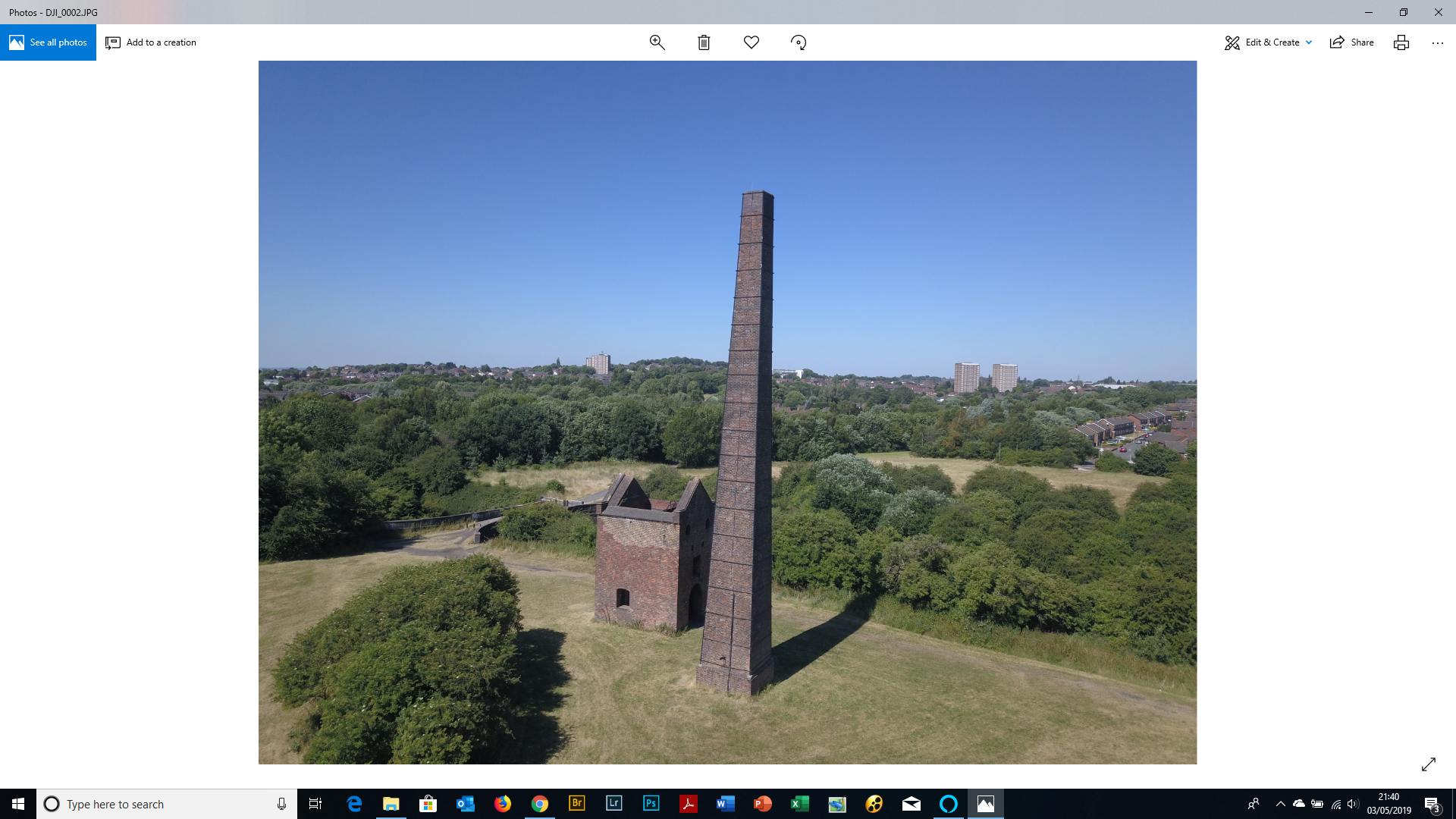Add photo to favorites with heart icon
Viewport: 1456px width, 819px height.
click(752, 42)
